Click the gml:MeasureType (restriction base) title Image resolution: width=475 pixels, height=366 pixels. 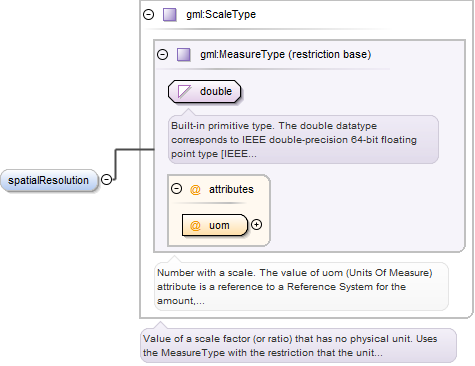click(x=285, y=54)
